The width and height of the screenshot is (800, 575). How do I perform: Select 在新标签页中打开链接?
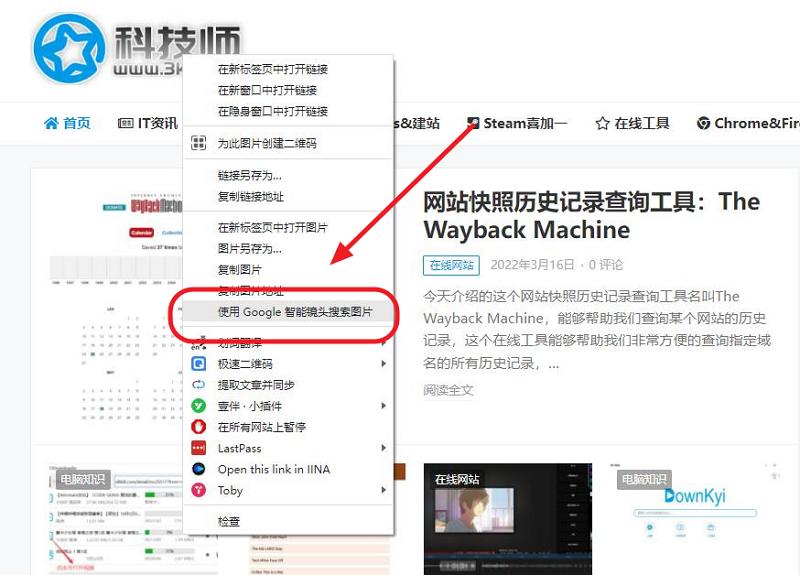tap(288, 69)
